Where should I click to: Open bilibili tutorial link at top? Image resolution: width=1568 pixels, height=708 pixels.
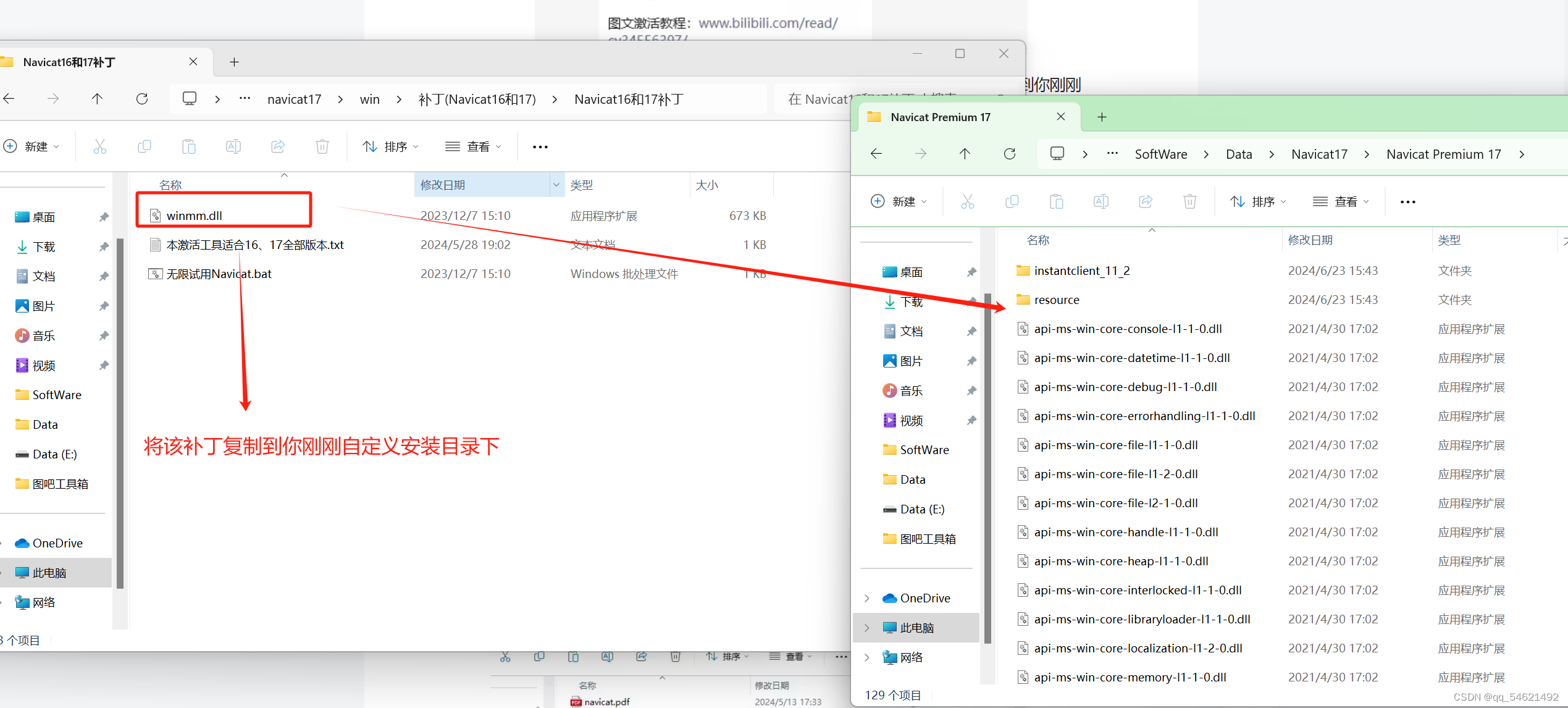(x=768, y=23)
